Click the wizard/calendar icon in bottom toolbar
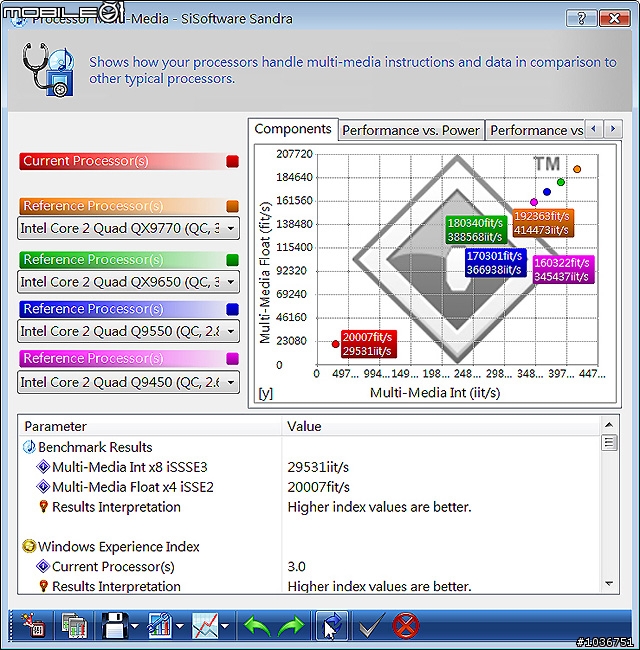640x650 pixels. (x=34, y=625)
